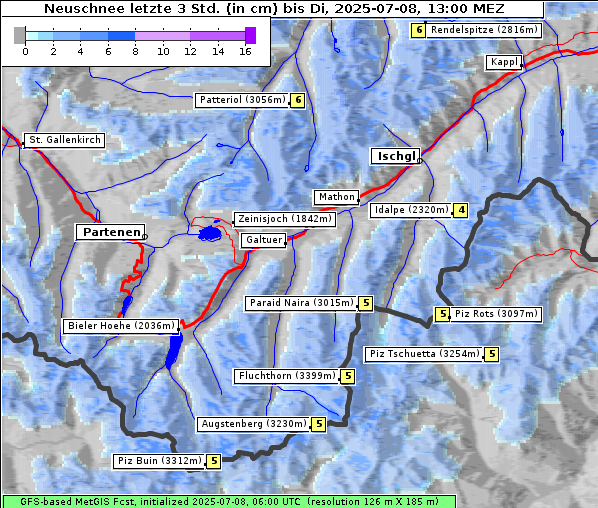Select the Zeinisjoch (1842m) label
This screenshot has height=508, width=598.
pyautogui.click(x=285, y=219)
